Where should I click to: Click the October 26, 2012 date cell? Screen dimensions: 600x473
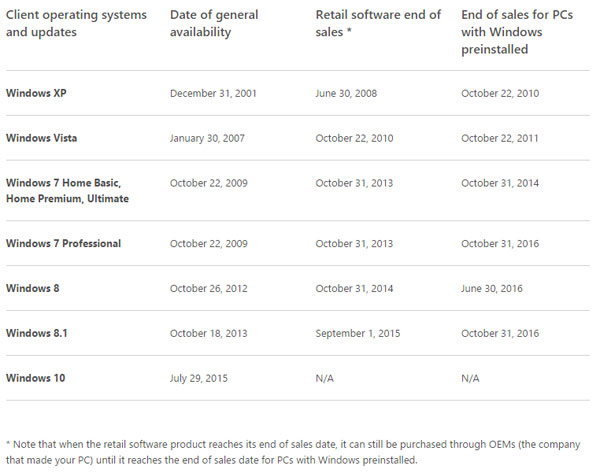[x=208, y=288]
